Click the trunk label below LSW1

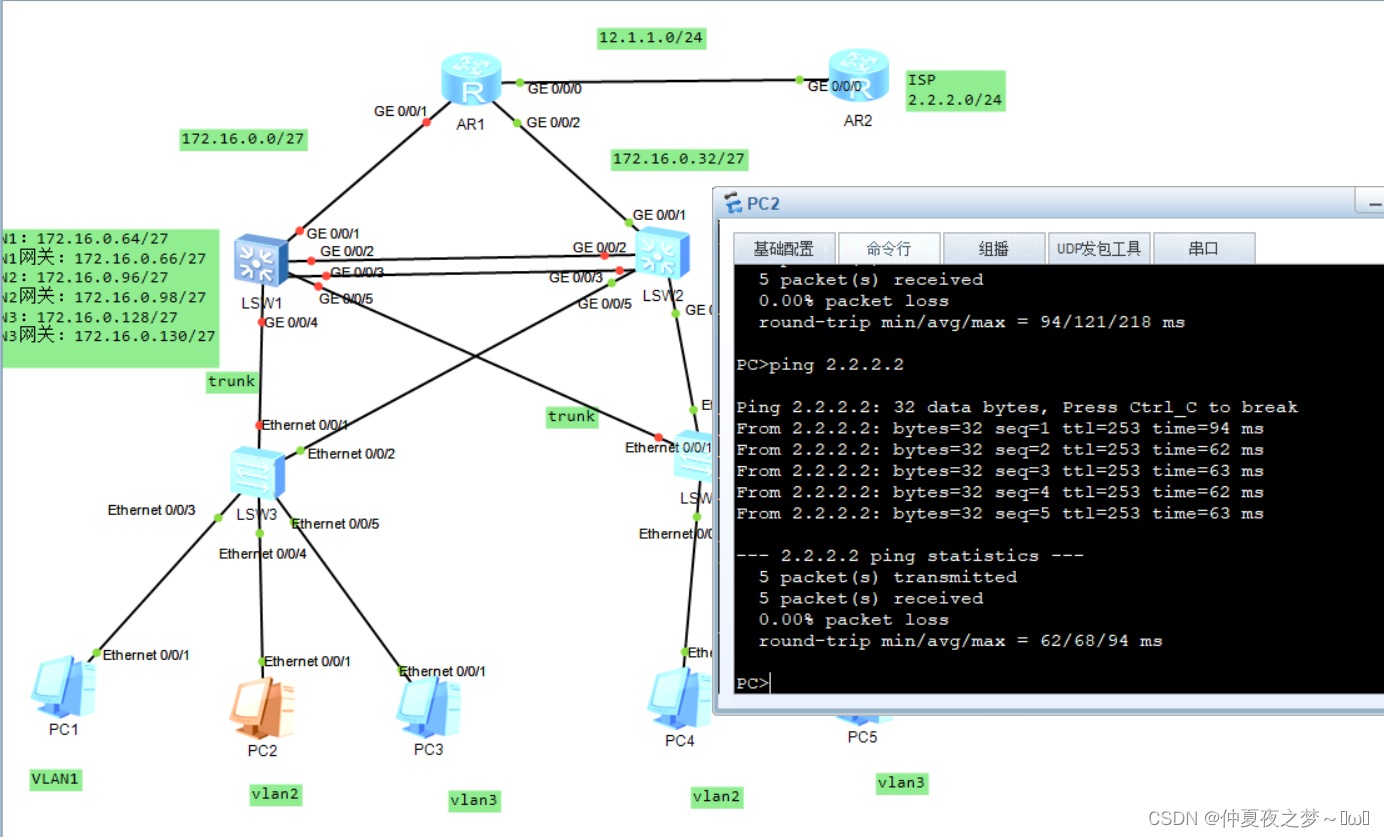(x=231, y=381)
